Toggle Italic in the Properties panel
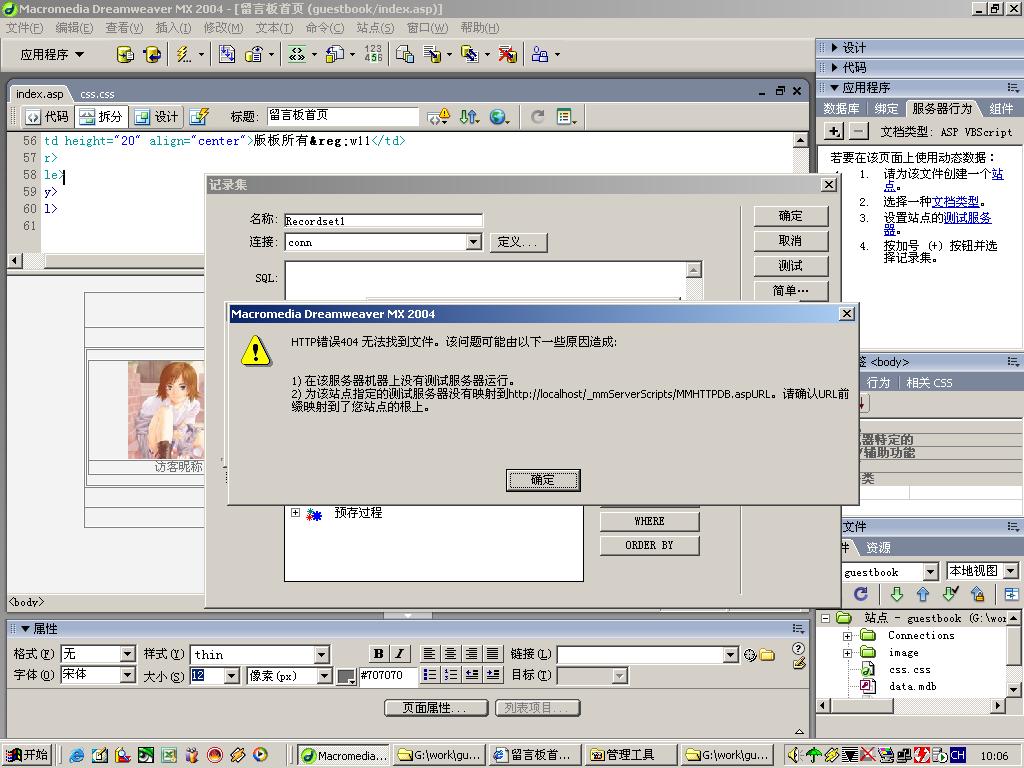 (x=399, y=654)
